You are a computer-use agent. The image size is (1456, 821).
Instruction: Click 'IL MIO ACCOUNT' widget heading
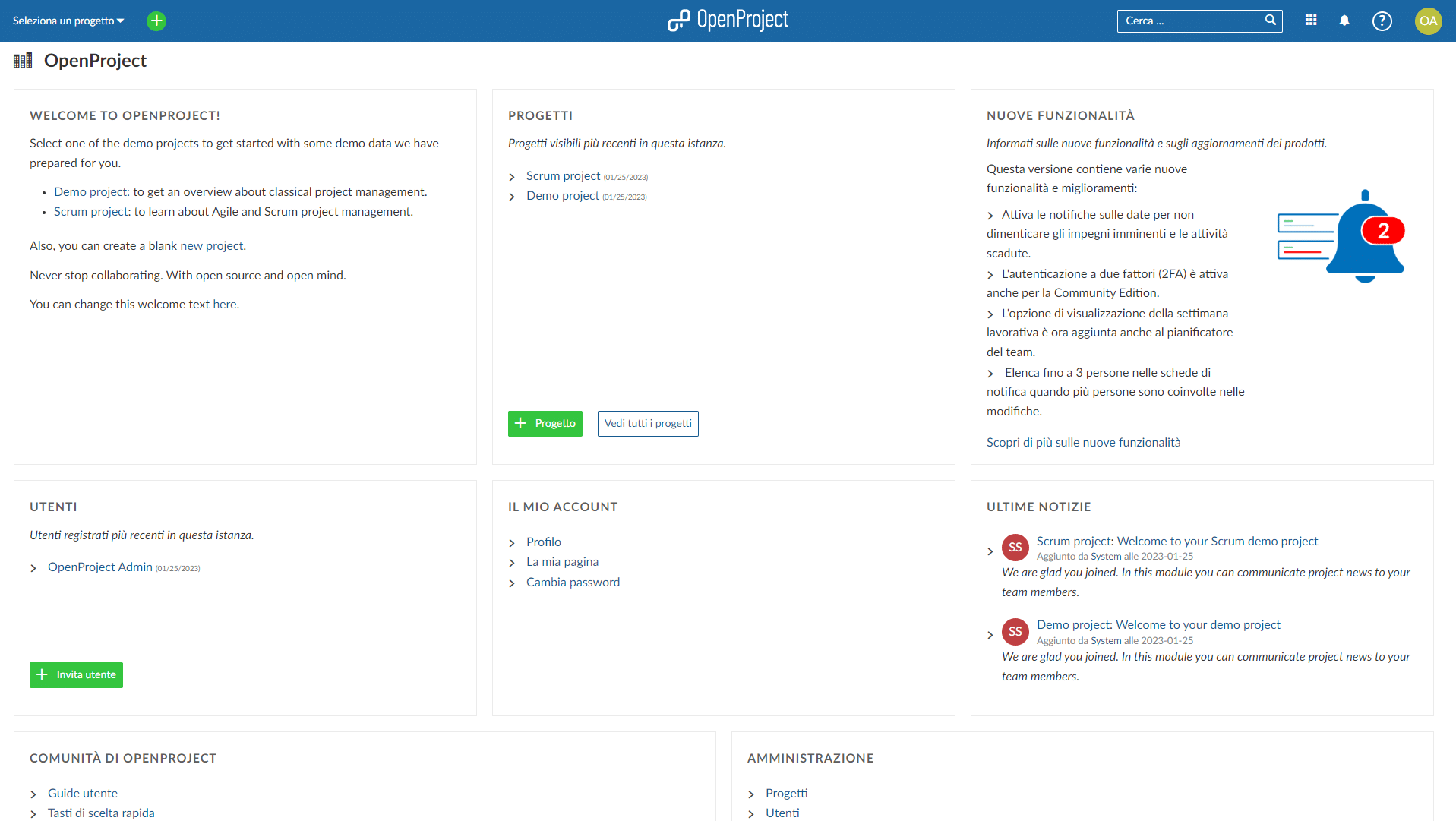point(563,507)
